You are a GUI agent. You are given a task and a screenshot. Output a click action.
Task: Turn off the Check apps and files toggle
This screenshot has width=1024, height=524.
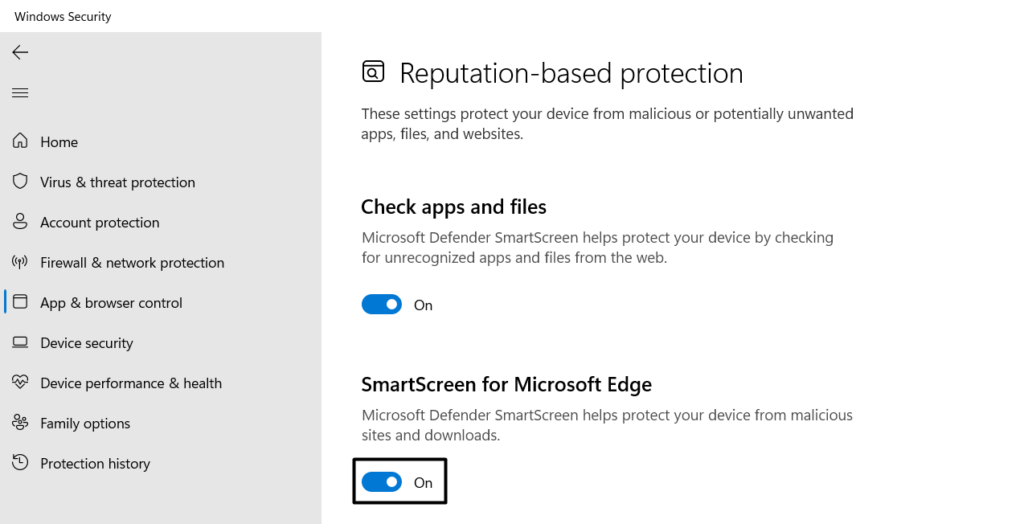pyautogui.click(x=381, y=305)
